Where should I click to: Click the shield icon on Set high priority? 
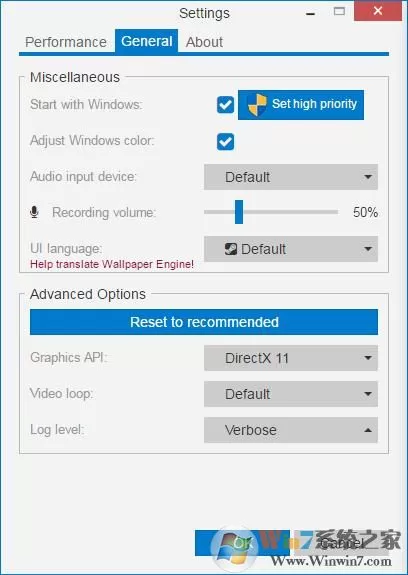click(x=257, y=105)
